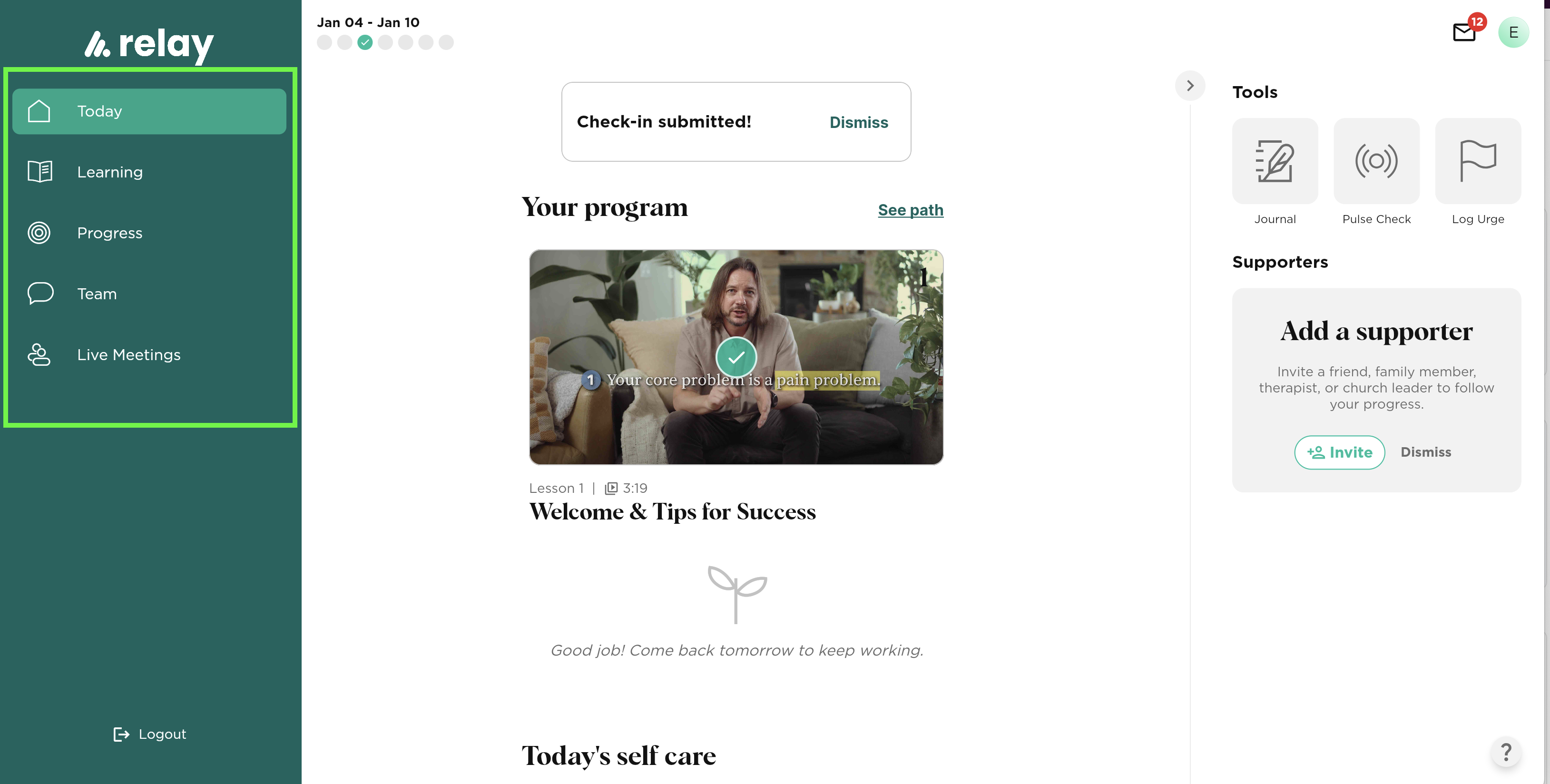Image resolution: width=1550 pixels, height=784 pixels.
Task: Open the Pulse Check tool
Action: (1376, 161)
